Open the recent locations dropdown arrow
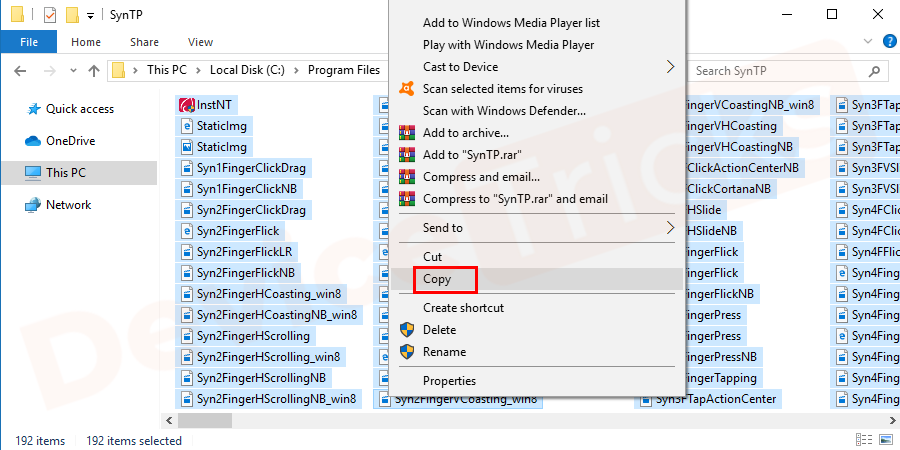The height and width of the screenshot is (450, 900). coord(73,71)
